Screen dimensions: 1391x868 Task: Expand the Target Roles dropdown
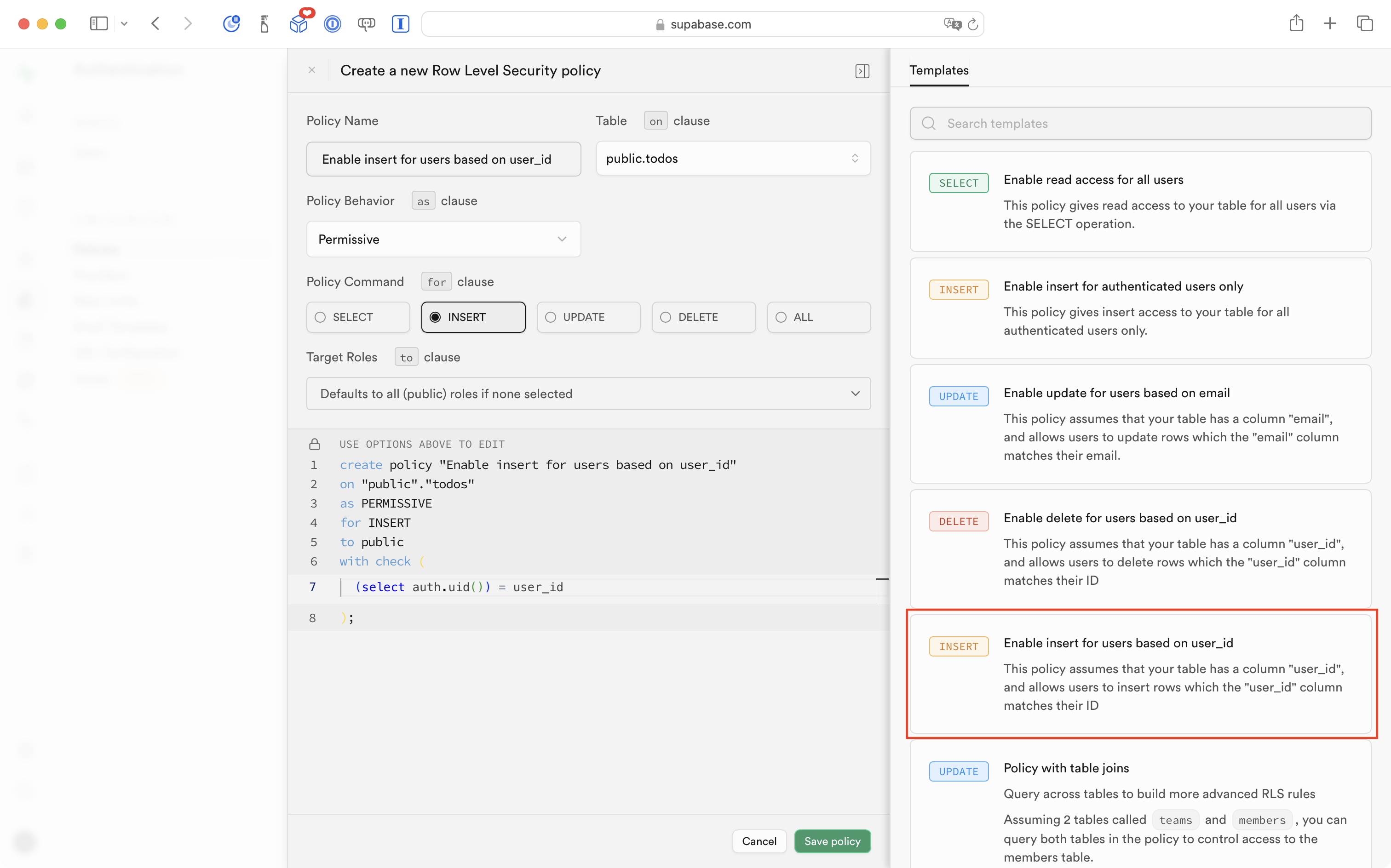(x=588, y=394)
